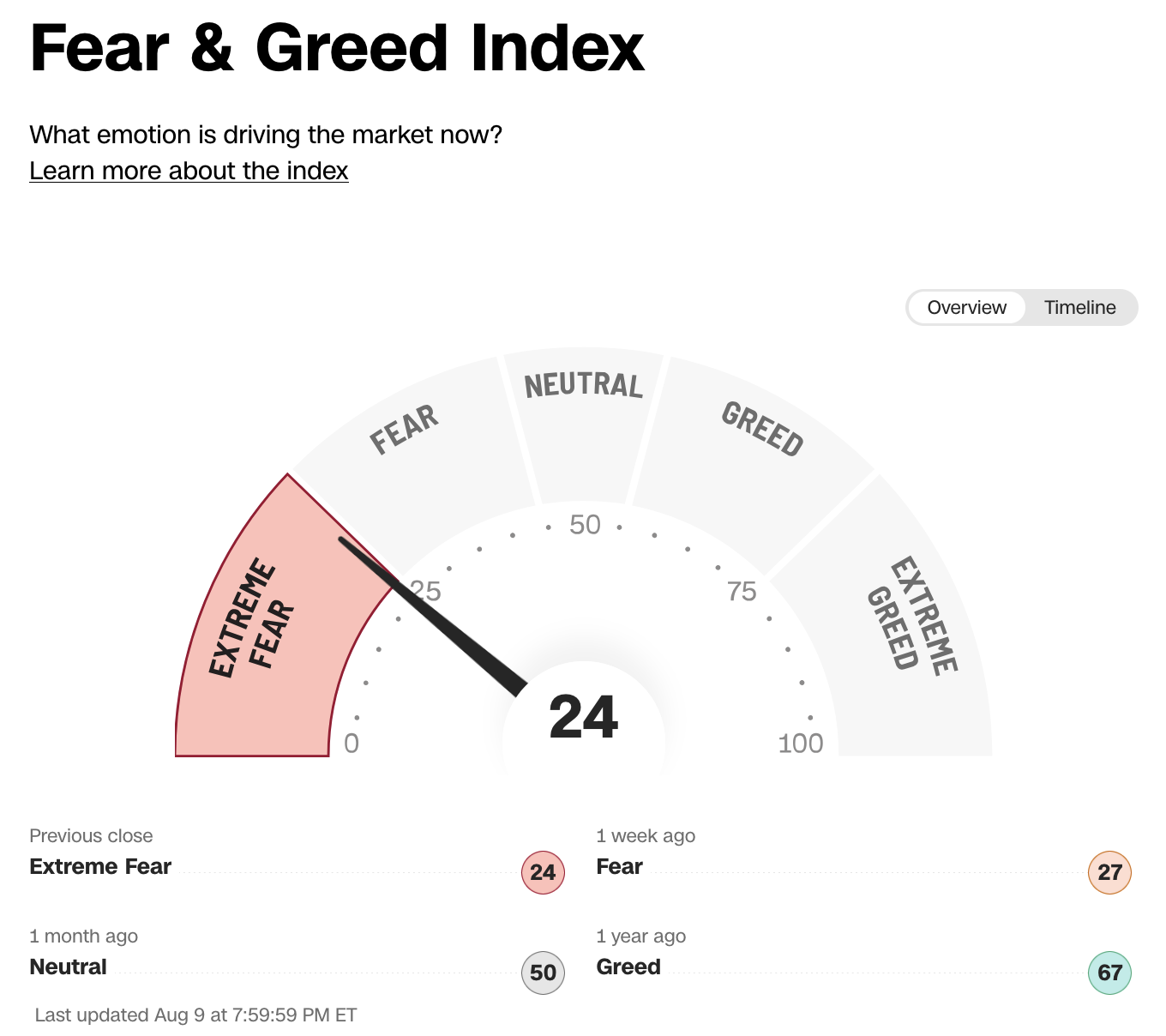The height and width of the screenshot is (1036, 1166).
Task: Click the 1 month ago badge 50
Action: coord(543,973)
